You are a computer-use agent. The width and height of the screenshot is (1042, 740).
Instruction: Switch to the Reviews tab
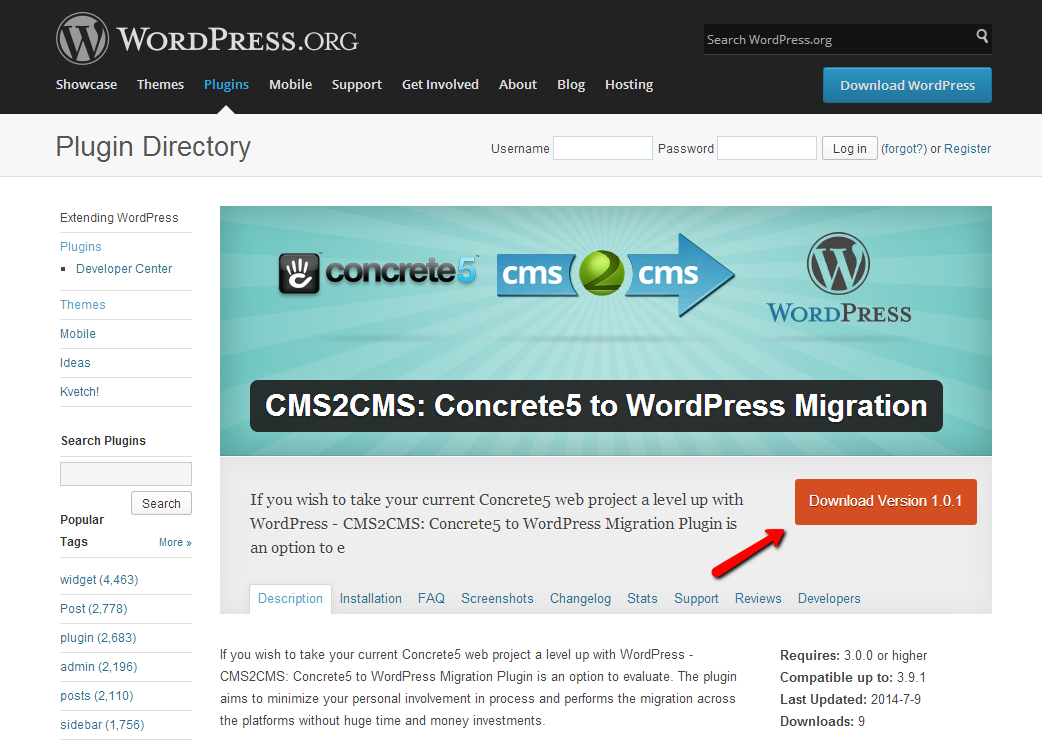758,599
